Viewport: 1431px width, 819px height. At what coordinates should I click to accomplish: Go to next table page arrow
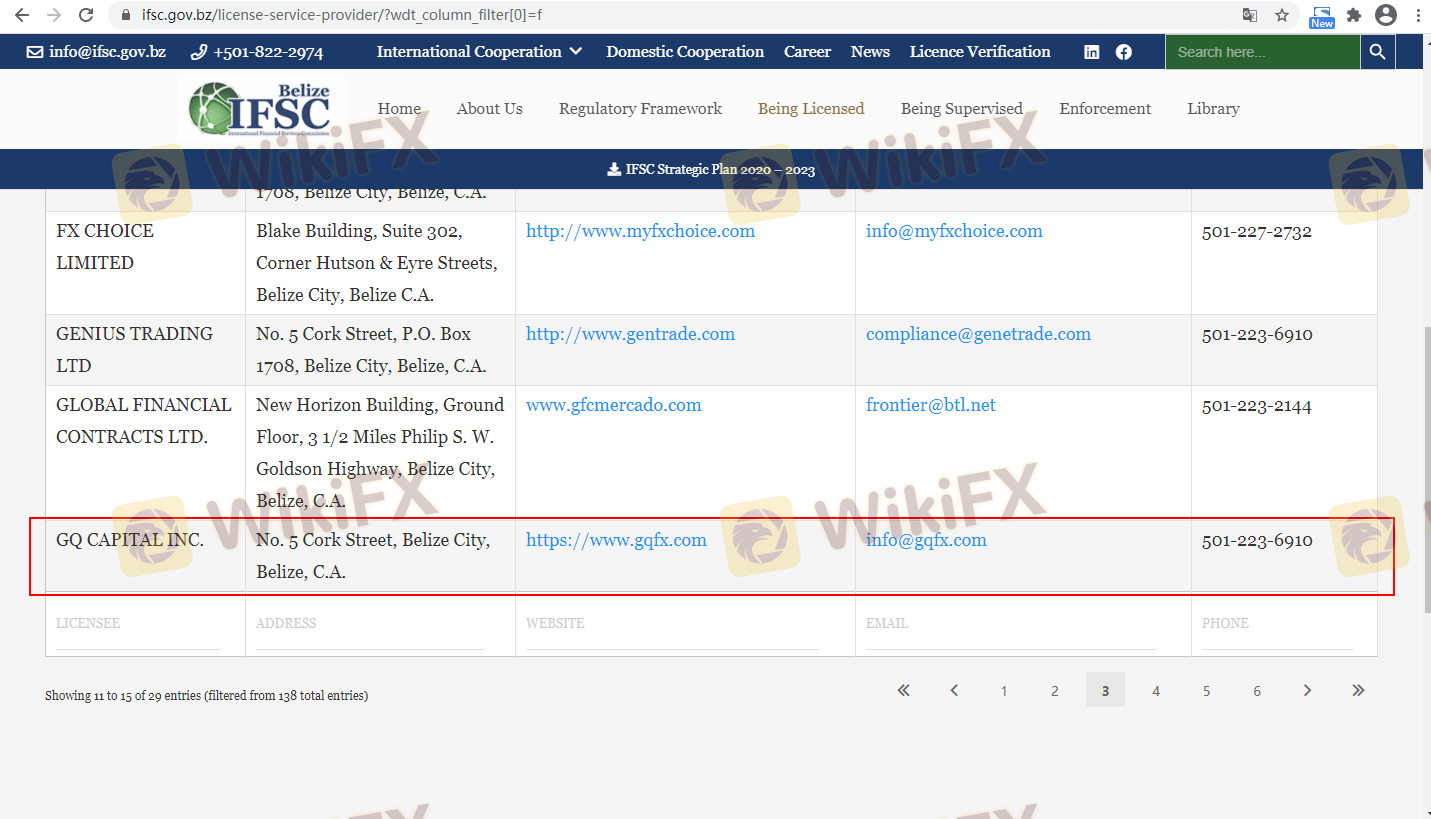tap(1307, 690)
